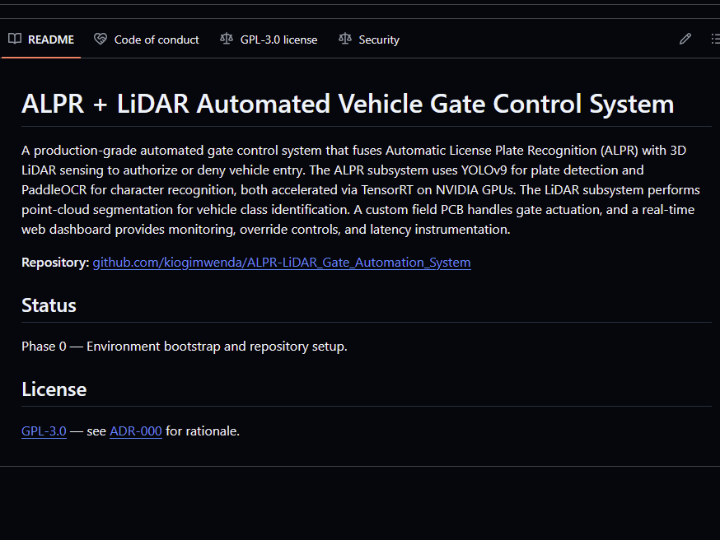Follow the GPL-3.0 link under License heading
The height and width of the screenshot is (540, 720).
(44, 432)
